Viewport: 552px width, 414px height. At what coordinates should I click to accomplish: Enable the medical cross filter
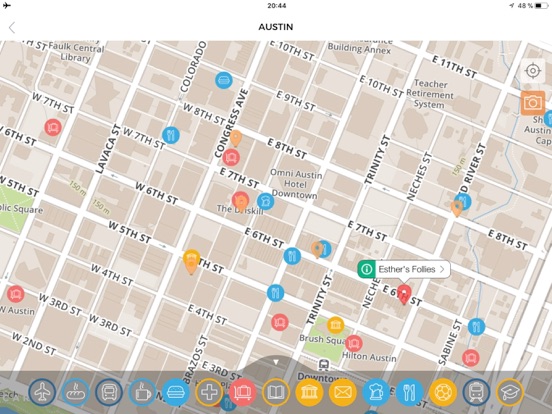click(209, 392)
